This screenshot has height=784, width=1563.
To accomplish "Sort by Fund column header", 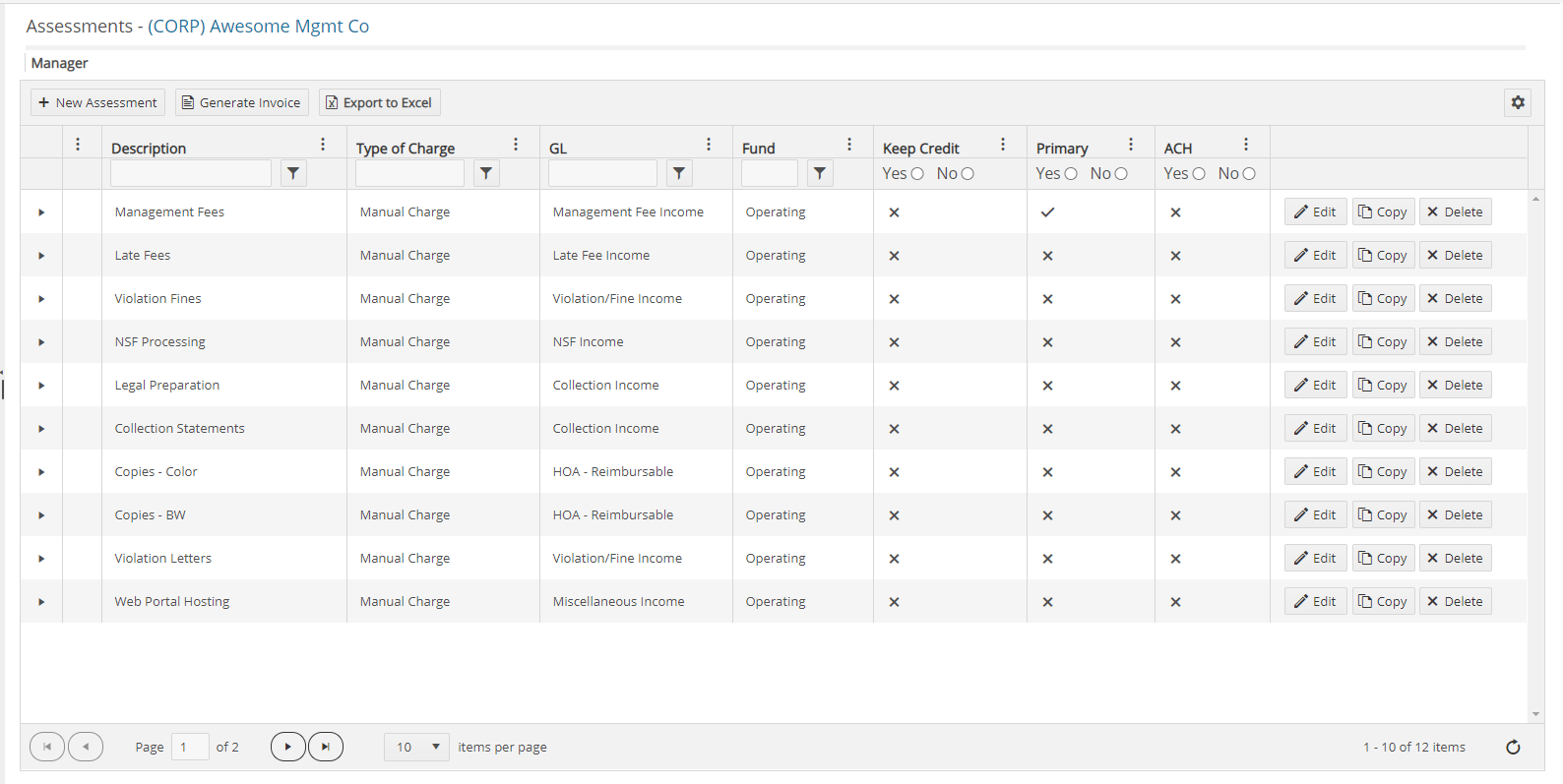I will (759, 149).
